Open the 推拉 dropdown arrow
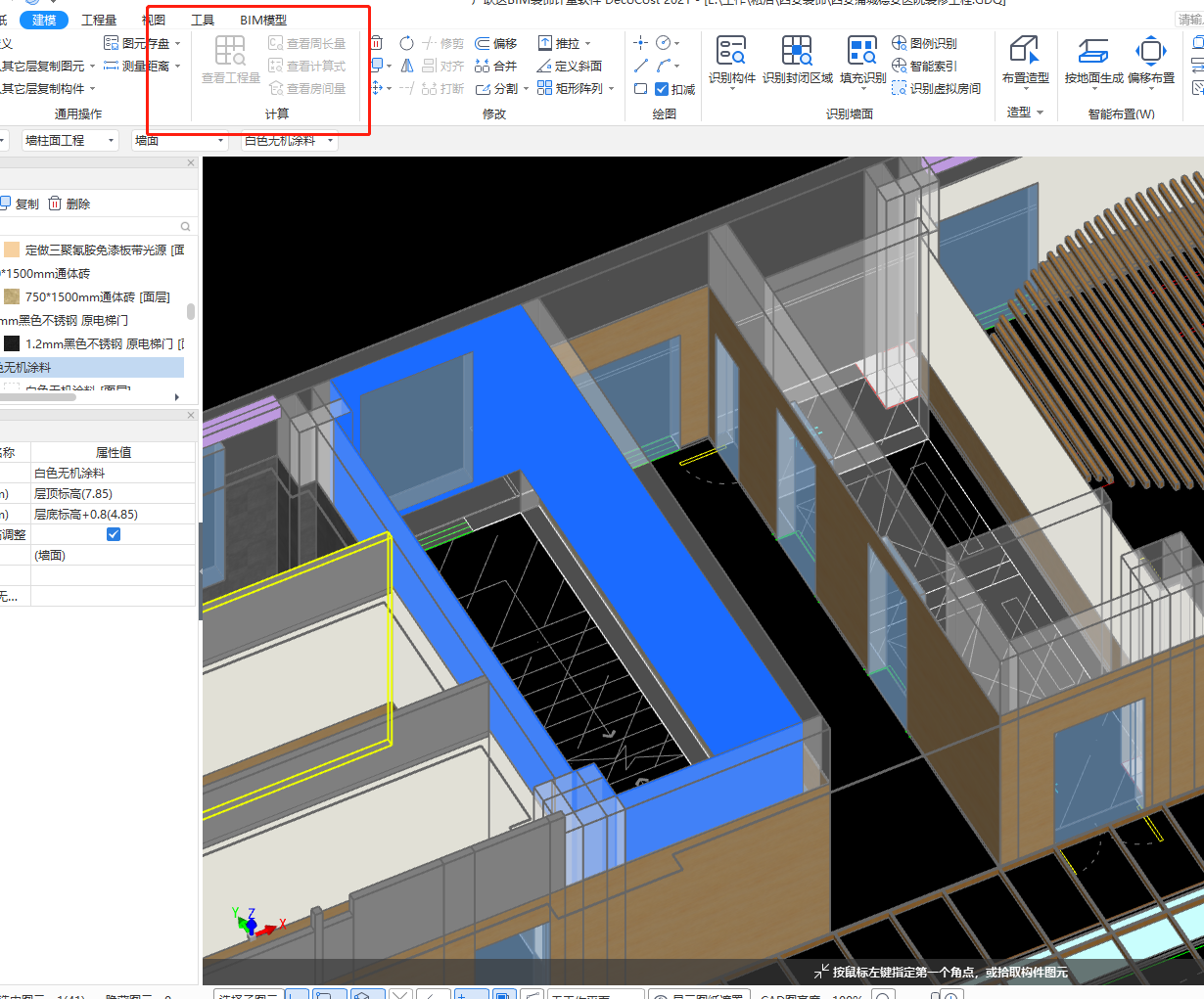 pyautogui.click(x=587, y=43)
